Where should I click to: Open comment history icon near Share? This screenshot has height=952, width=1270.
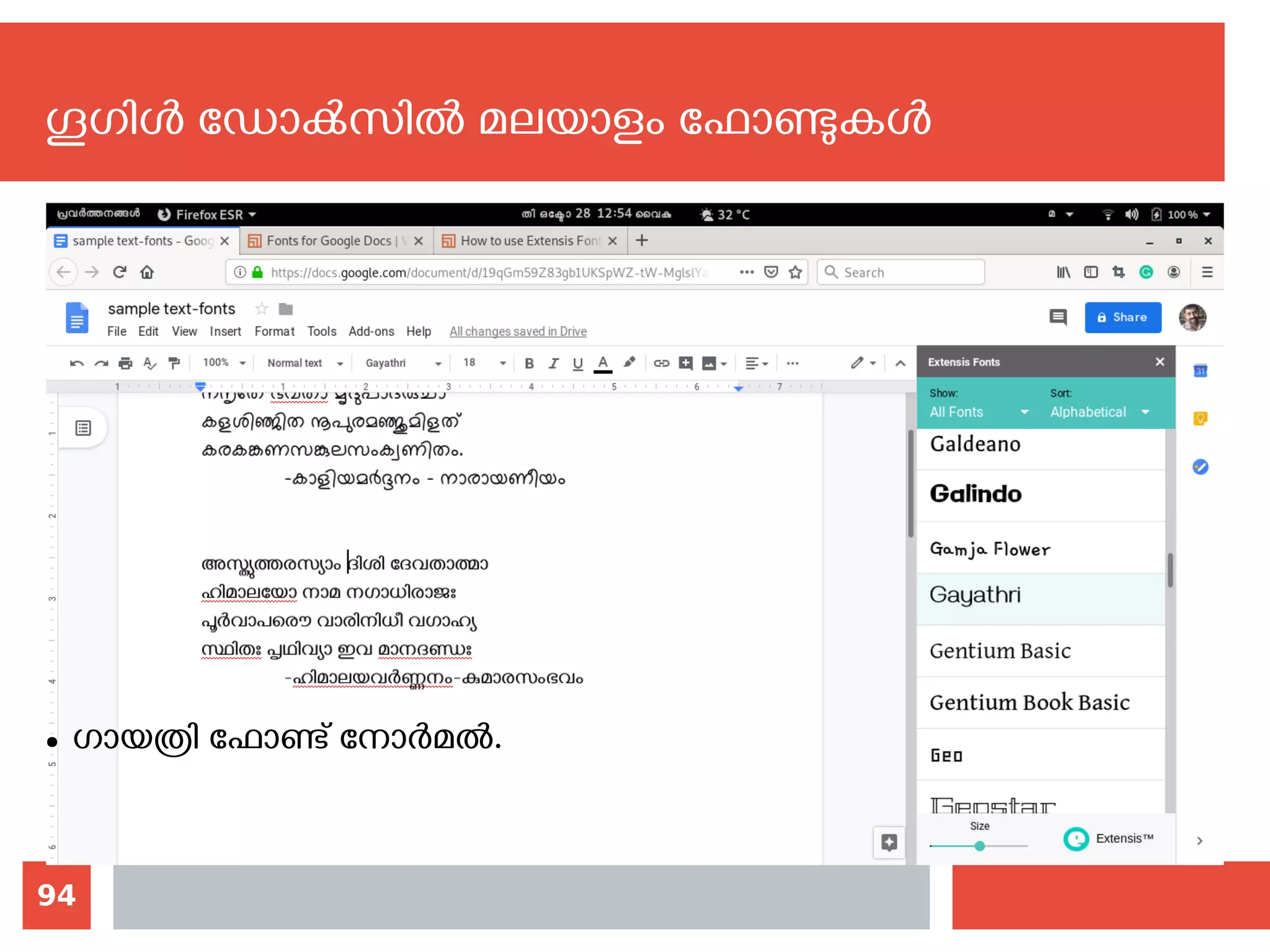coord(1057,317)
